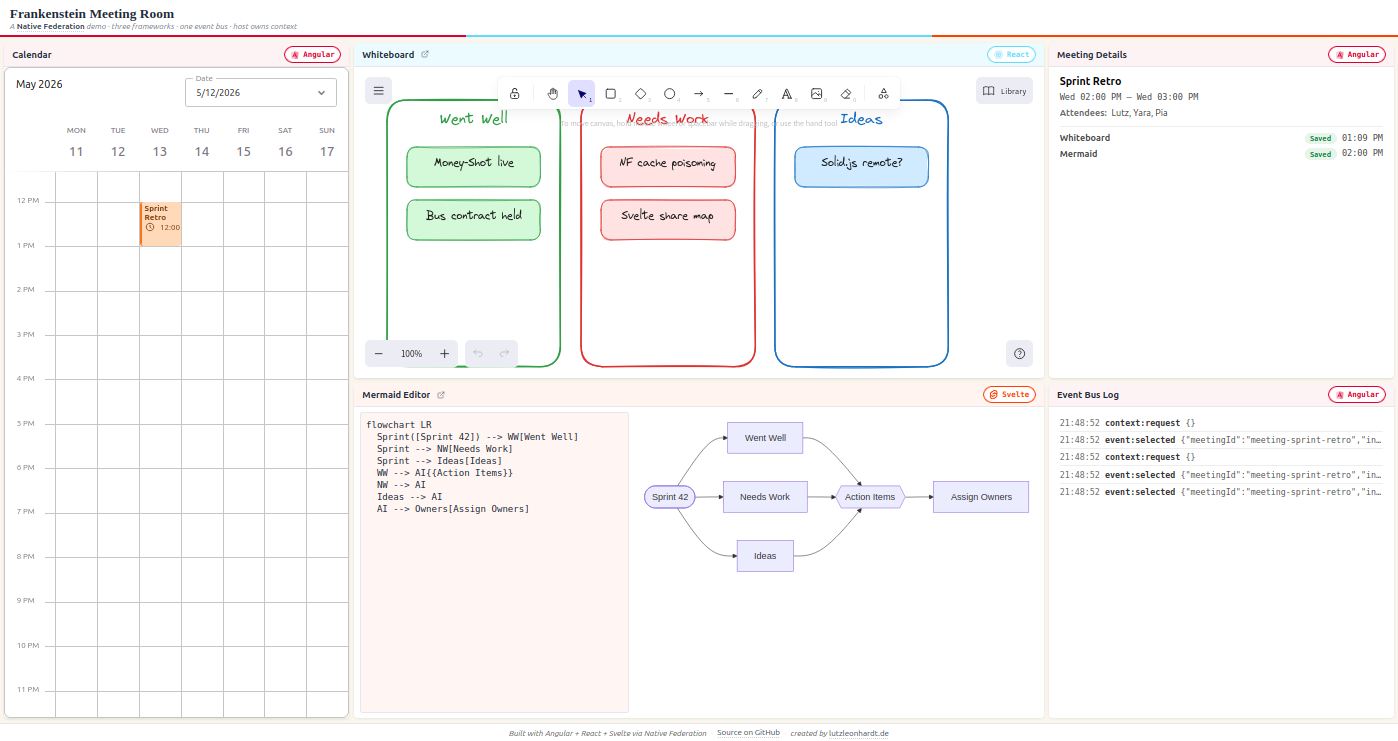The image size is (1398, 741).
Task: Click the last event:selected log entry
Action: pyautogui.click(x=1221, y=492)
